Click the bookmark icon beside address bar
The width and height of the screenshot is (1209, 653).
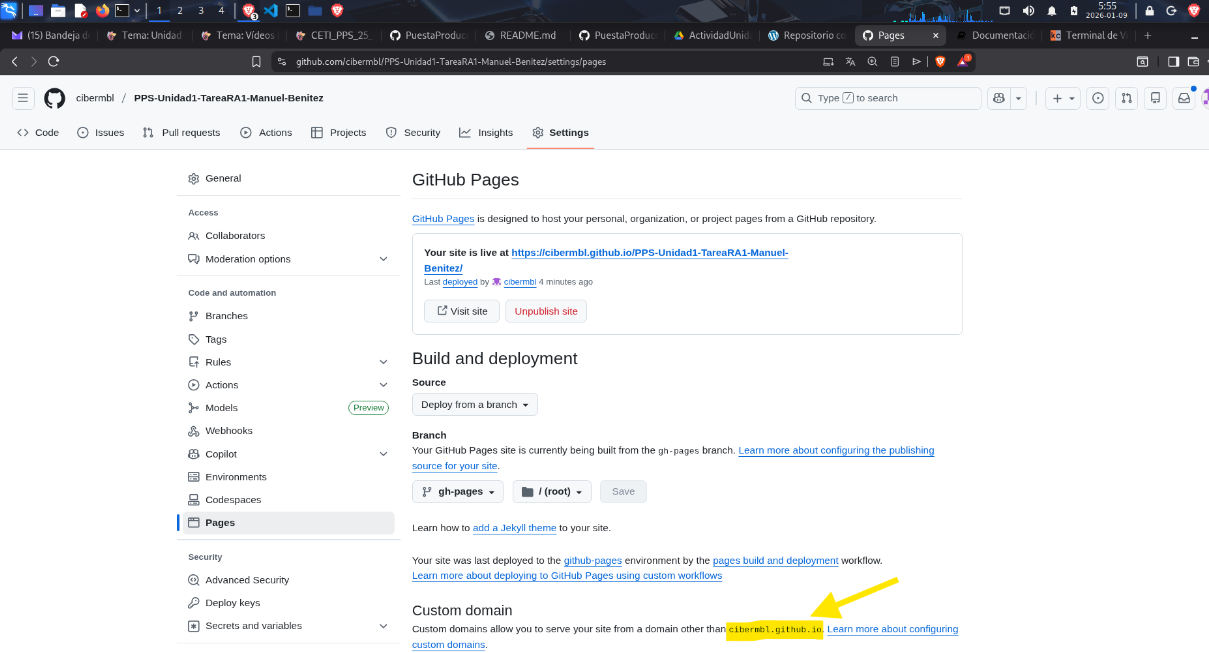(257, 61)
